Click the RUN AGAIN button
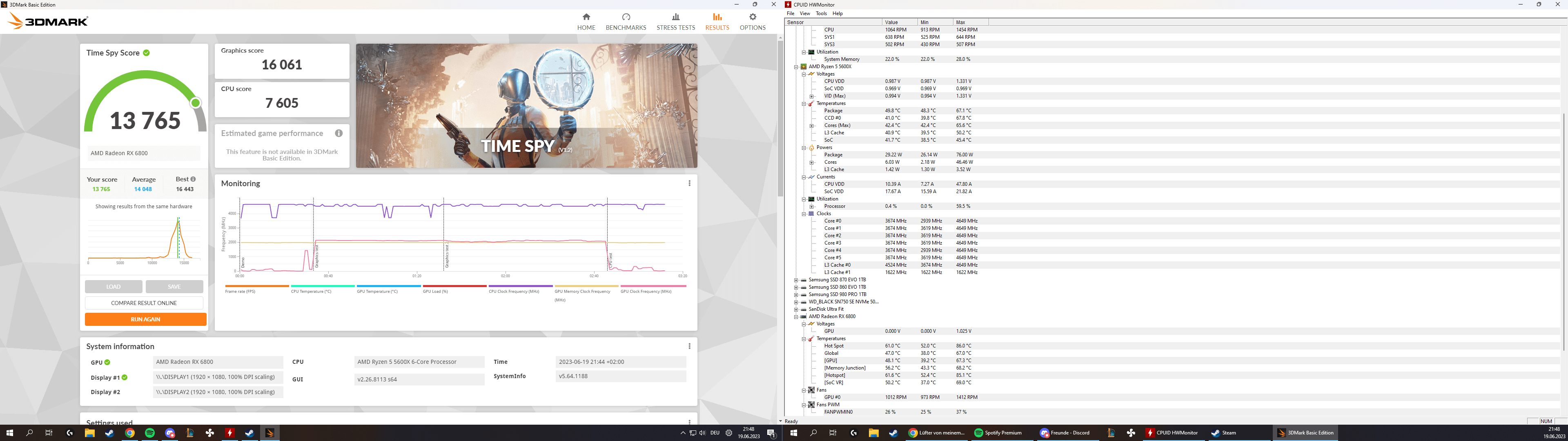The height and width of the screenshot is (441, 1568). [x=145, y=319]
